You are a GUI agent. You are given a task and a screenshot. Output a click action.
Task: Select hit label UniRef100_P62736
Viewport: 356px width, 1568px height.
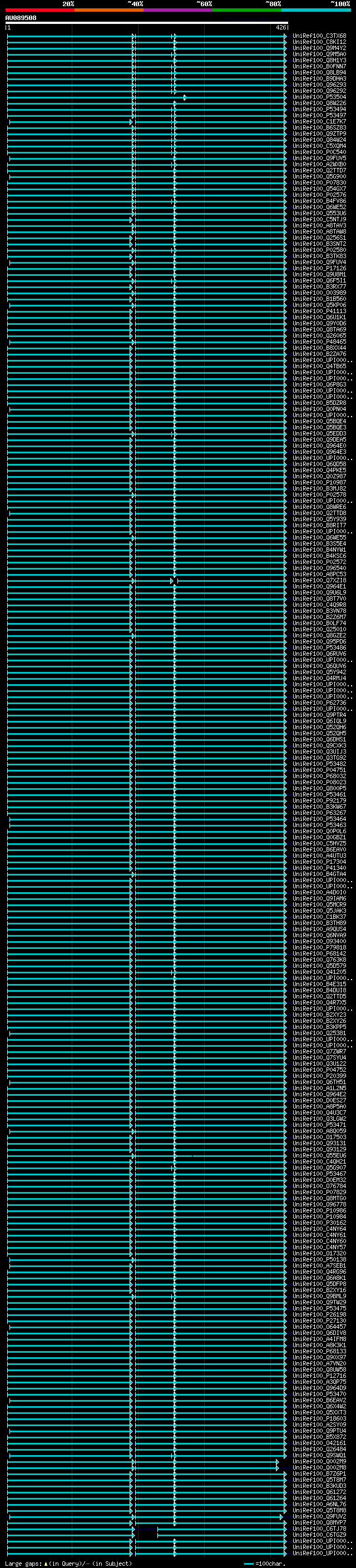coord(319,703)
